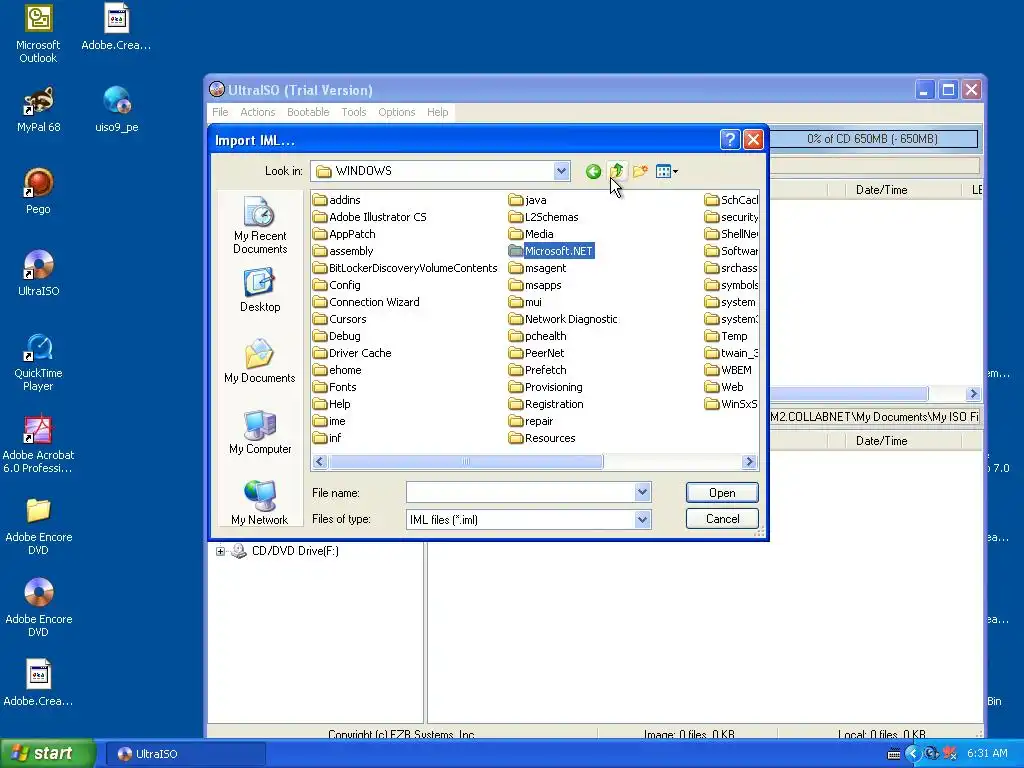Select the Network Diagnostic folder

[563, 319]
